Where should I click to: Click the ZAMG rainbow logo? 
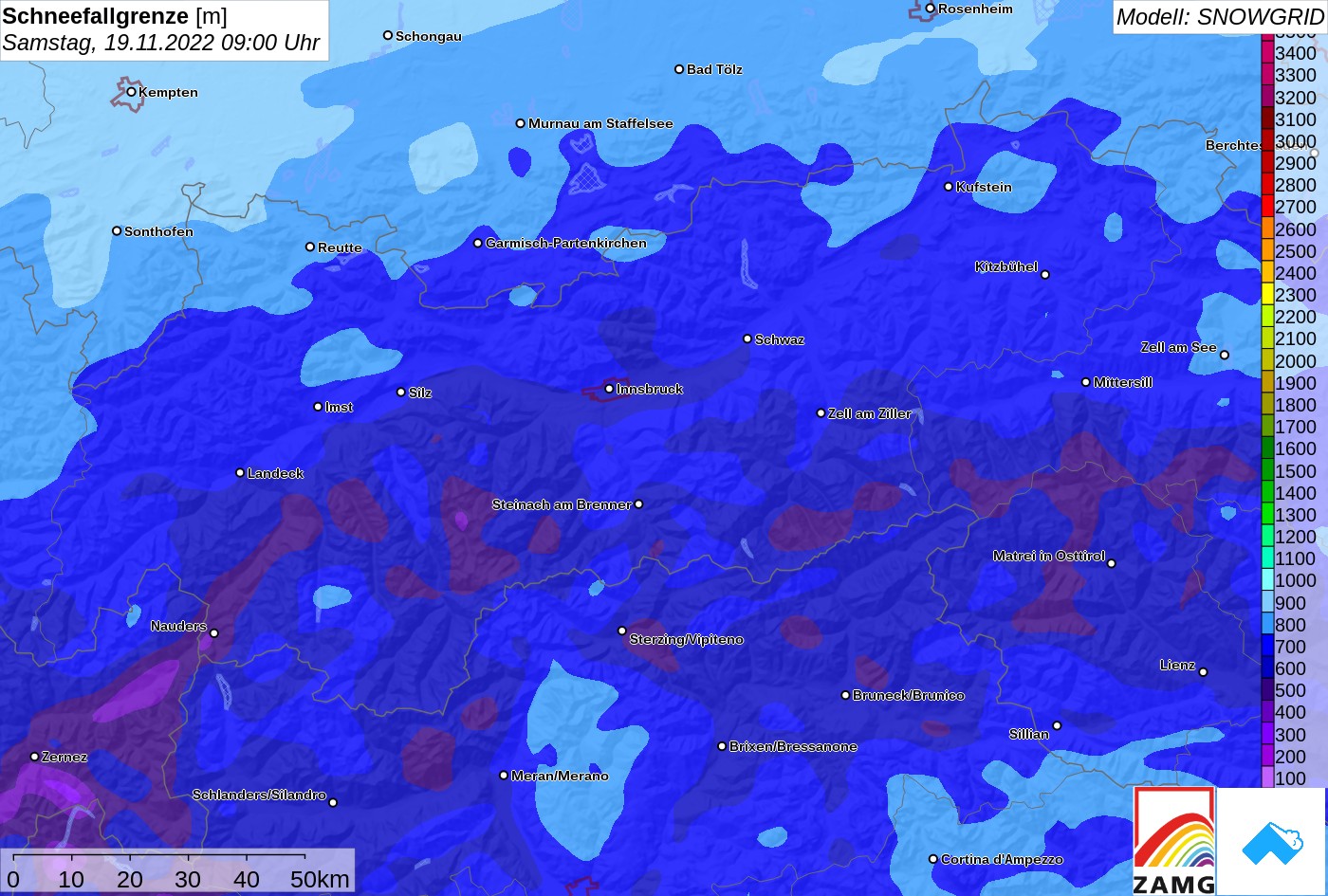point(1174,841)
